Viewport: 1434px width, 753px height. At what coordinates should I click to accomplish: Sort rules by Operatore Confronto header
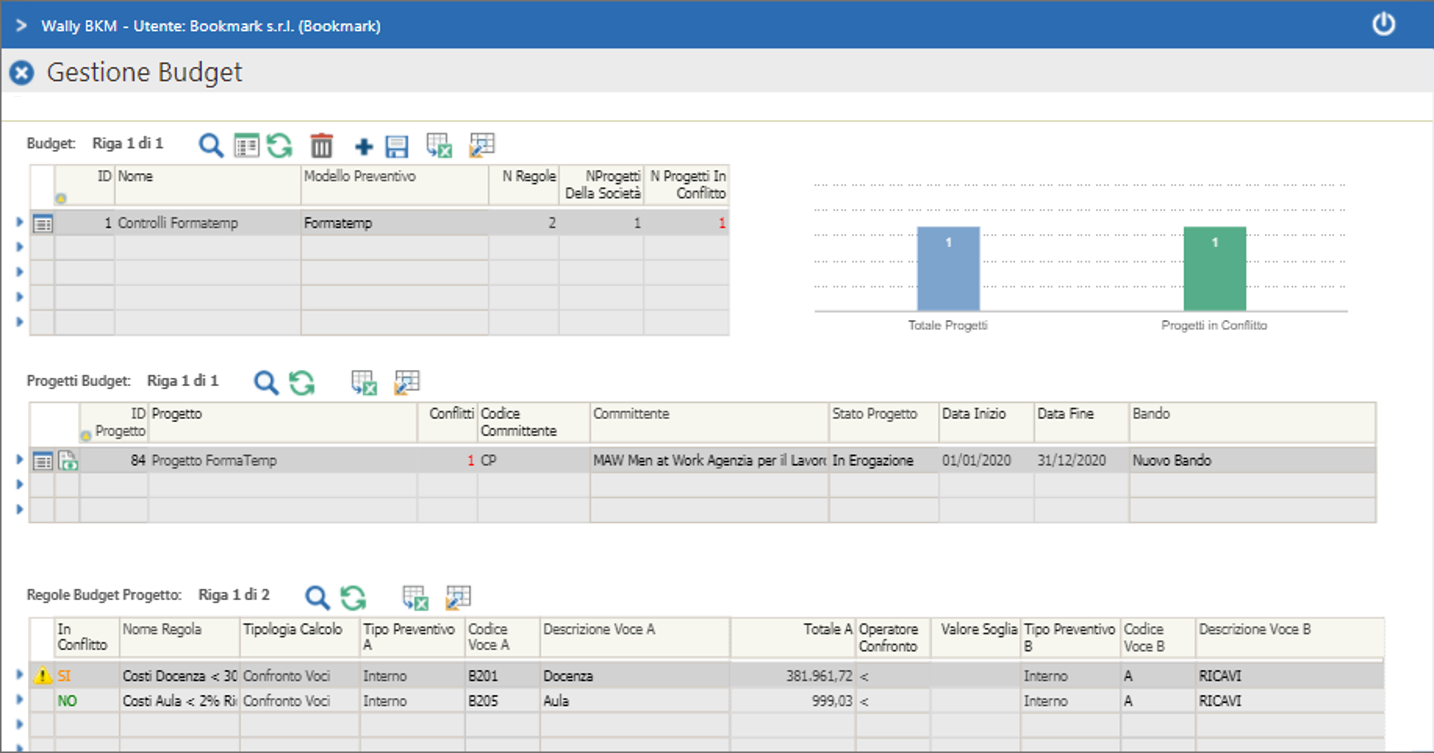coord(893,637)
